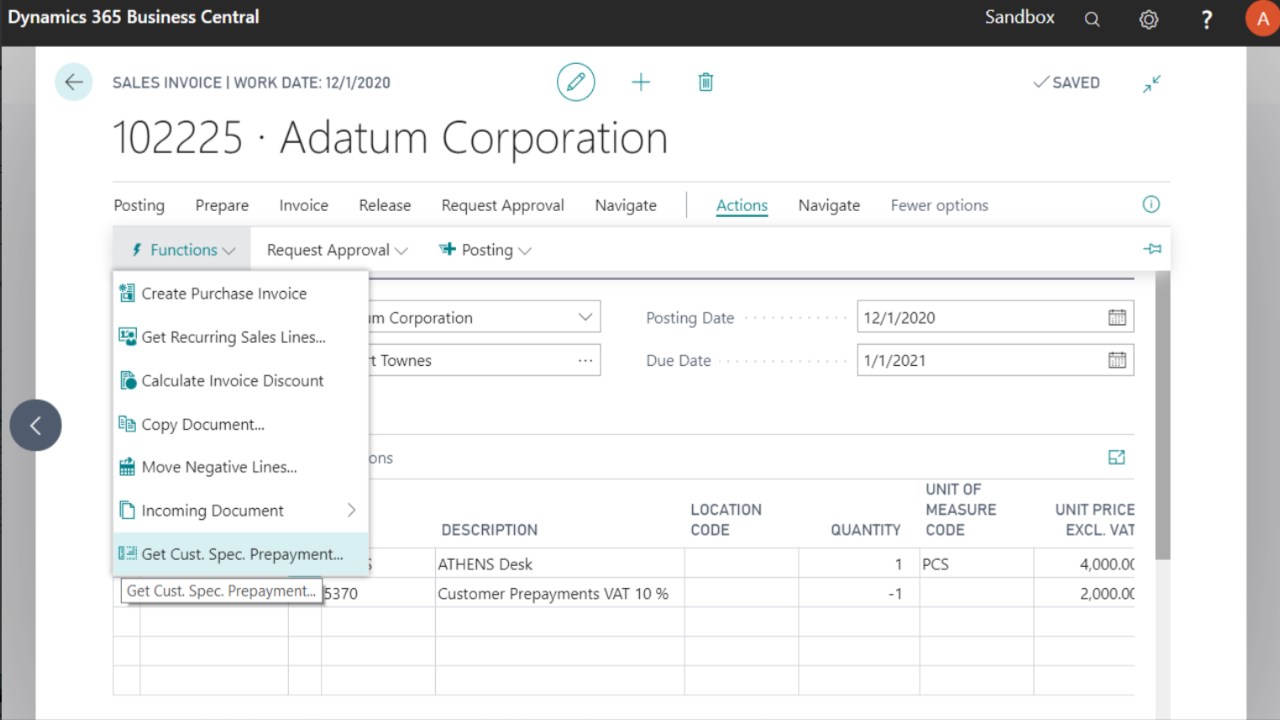Click the ATHENS Desk description cell
The height and width of the screenshot is (720, 1280).
(x=560, y=564)
